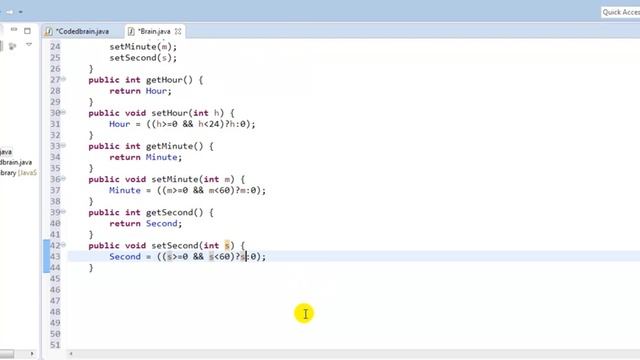640x360 pixels.
Task: Place cursor on 'setSecond(s);' on line 25
Action: pos(143,58)
